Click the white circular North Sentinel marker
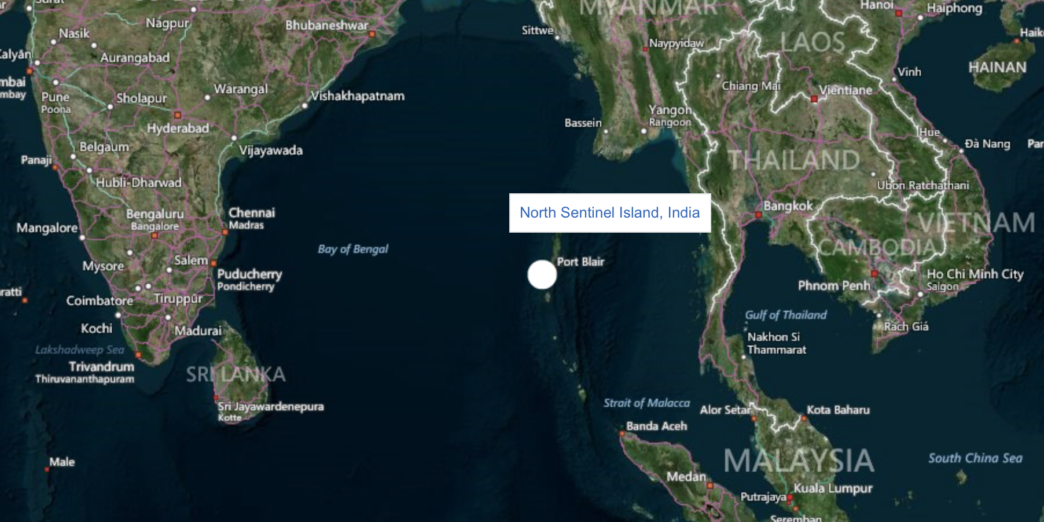The height and width of the screenshot is (522, 1044). click(542, 275)
